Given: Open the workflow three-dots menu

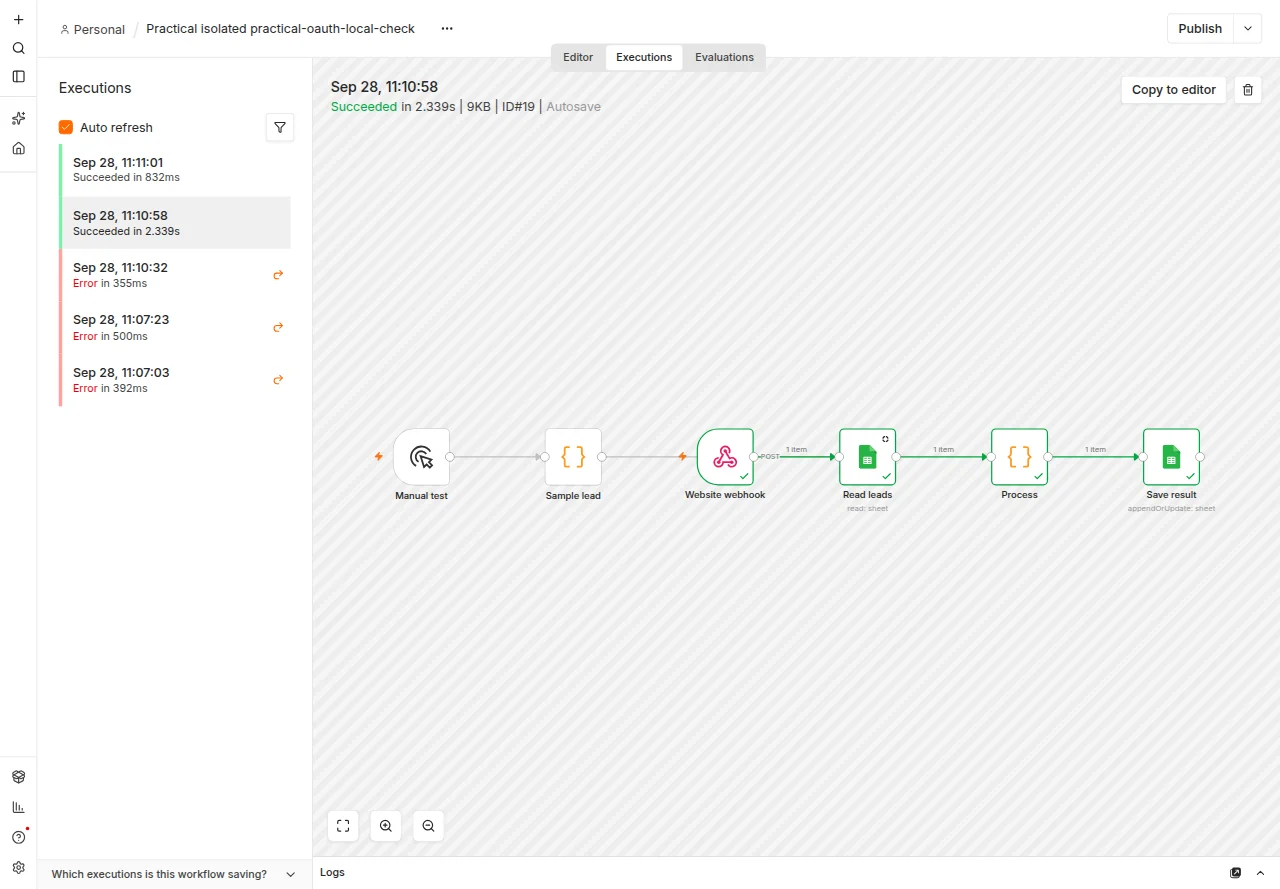Looking at the screenshot, I should click(447, 29).
